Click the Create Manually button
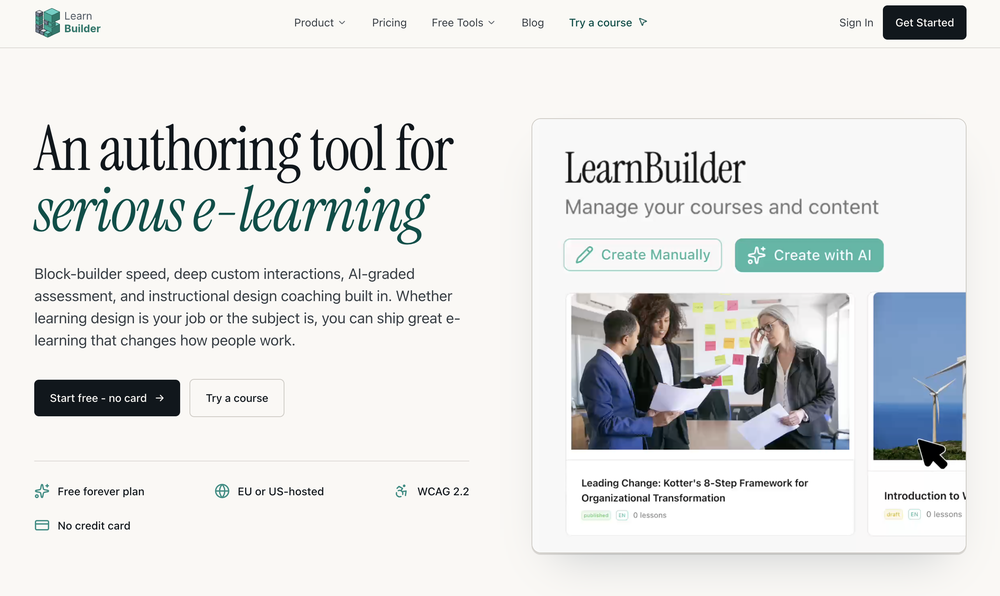 click(x=642, y=255)
